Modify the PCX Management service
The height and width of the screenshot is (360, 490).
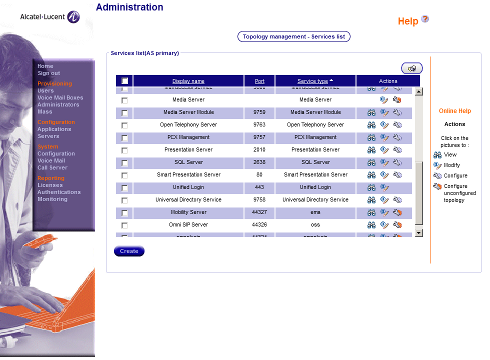coord(384,137)
